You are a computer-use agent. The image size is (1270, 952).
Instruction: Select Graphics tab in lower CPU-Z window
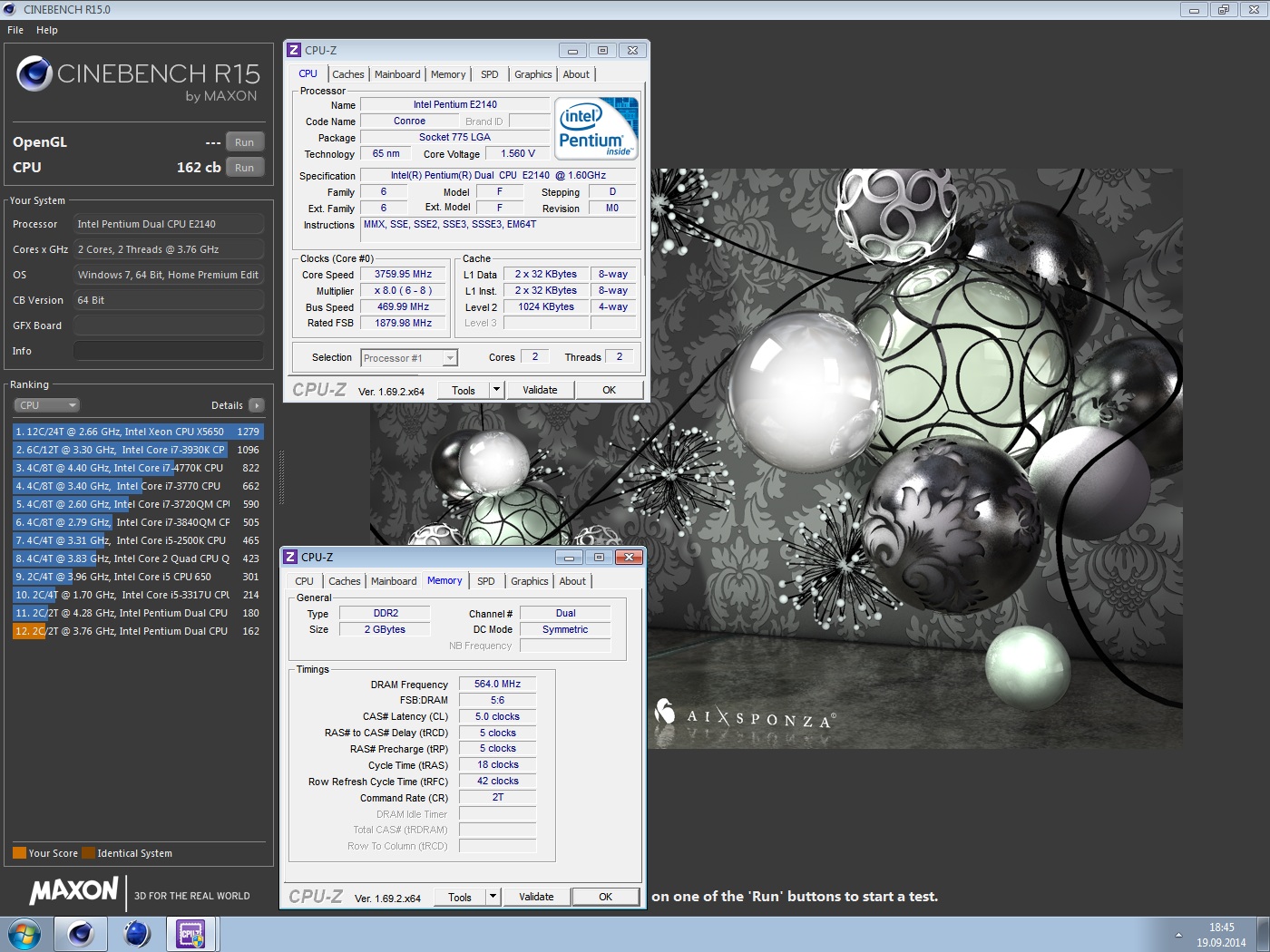[x=530, y=581]
